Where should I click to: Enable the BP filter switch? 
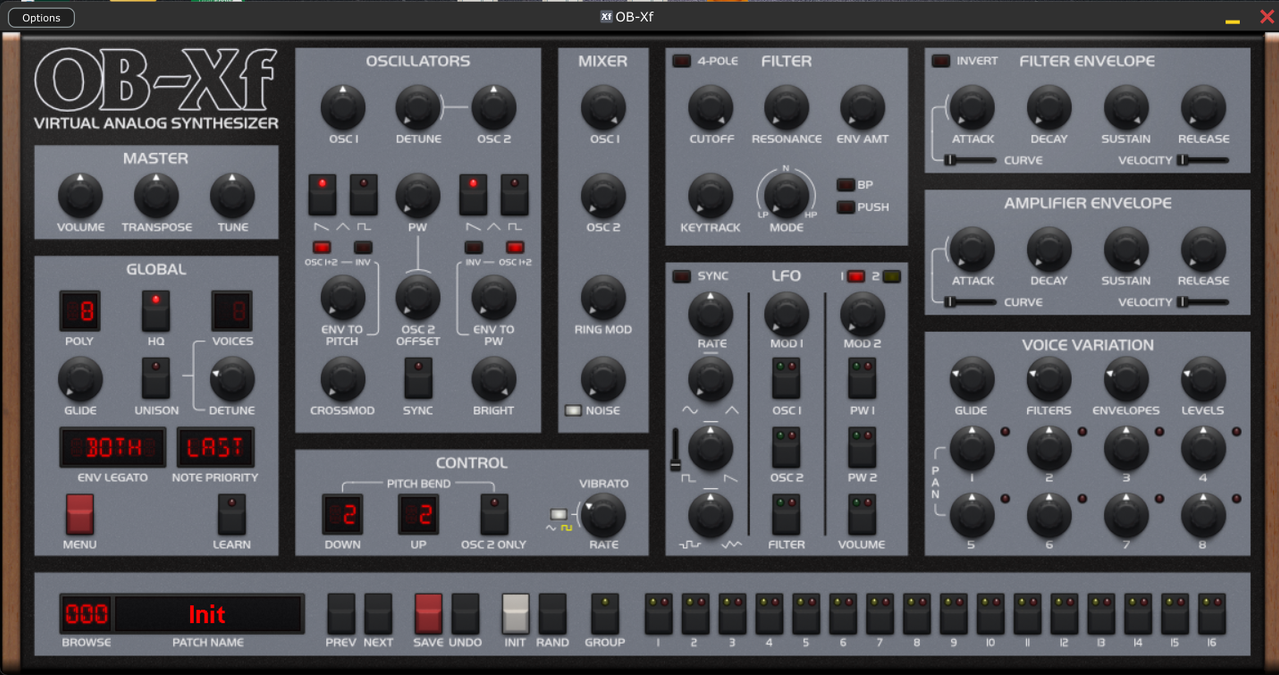tap(845, 185)
